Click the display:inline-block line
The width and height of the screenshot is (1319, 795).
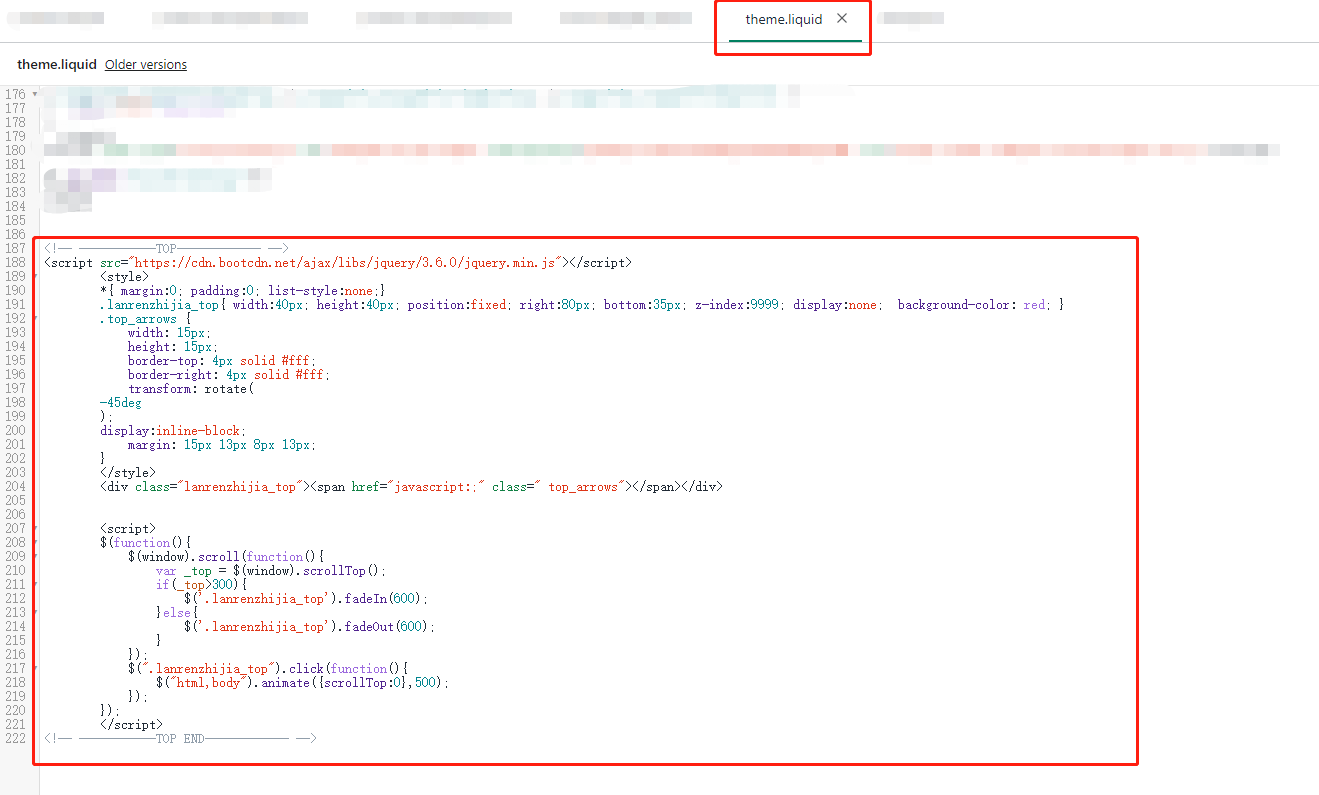pyautogui.click(x=173, y=430)
